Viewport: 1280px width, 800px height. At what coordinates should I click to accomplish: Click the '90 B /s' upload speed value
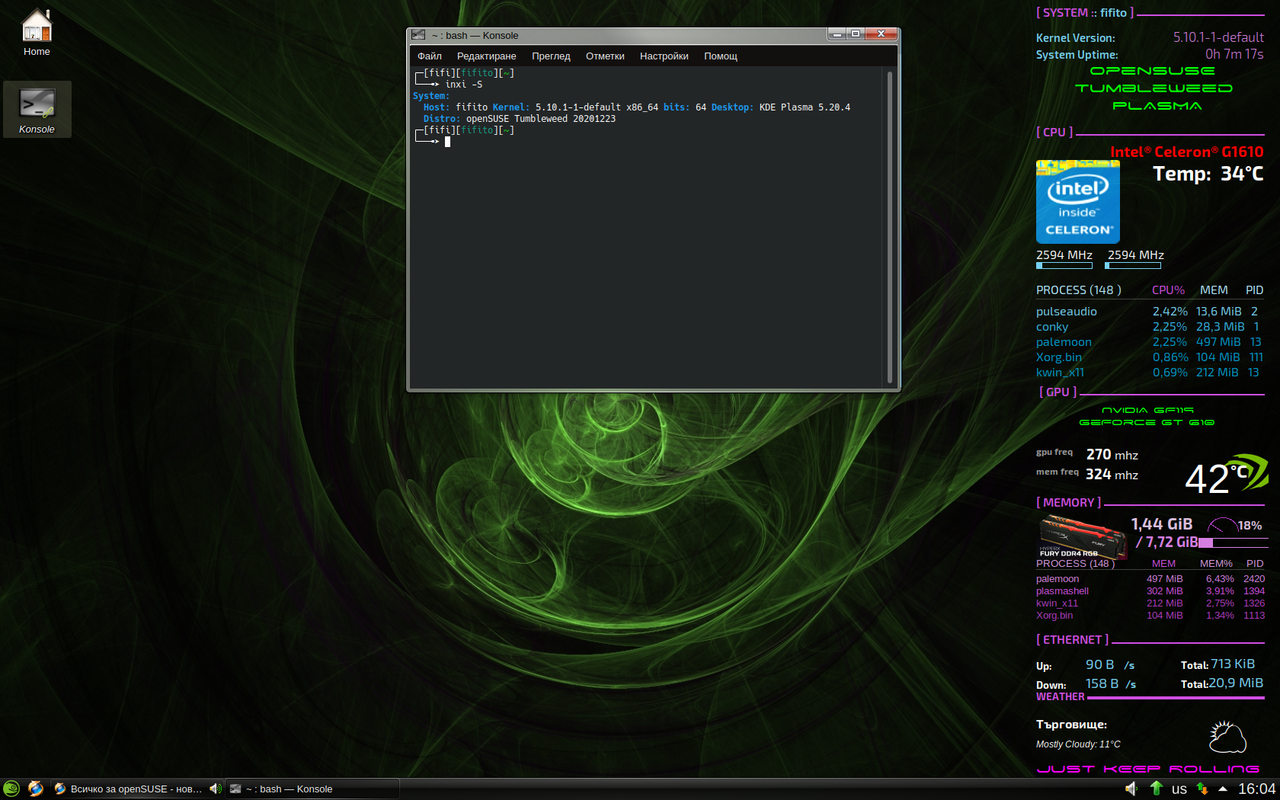tap(1110, 664)
